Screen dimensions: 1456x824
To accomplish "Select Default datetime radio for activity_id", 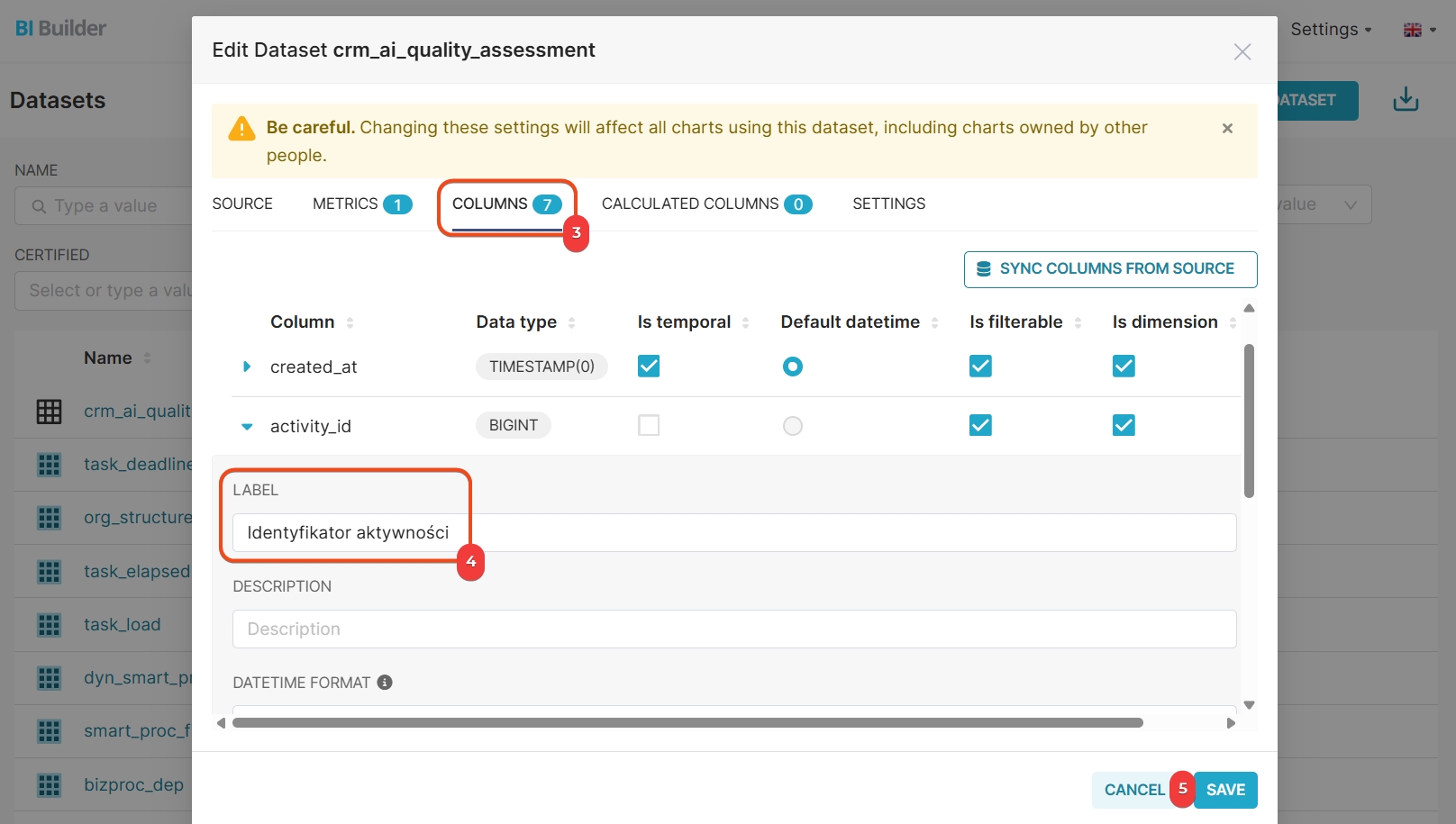I will (792, 426).
